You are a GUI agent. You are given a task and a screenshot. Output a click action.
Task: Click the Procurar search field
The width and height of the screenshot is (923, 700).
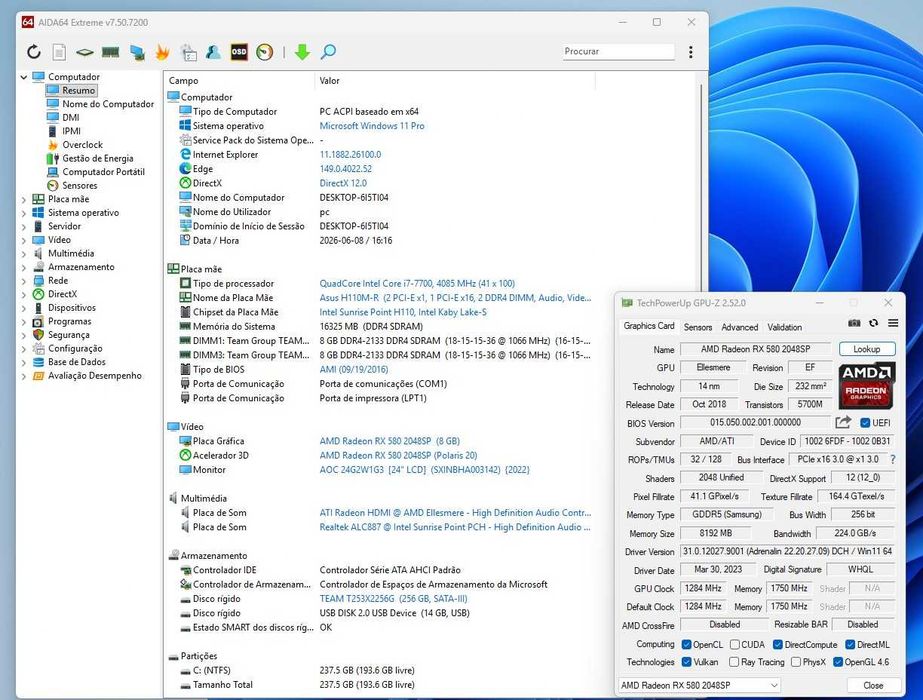coord(617,52)
